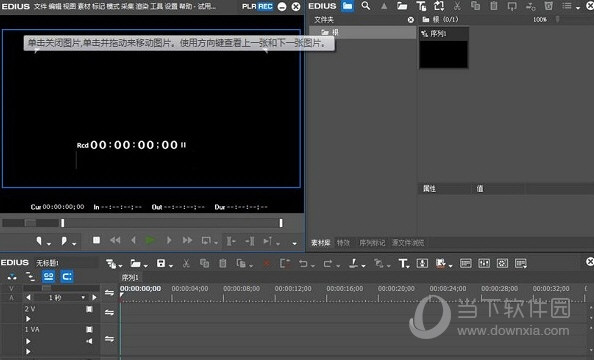Open the 渲染 menu
594x360 pixels.
pyautogui.click(x=142, y=6)
